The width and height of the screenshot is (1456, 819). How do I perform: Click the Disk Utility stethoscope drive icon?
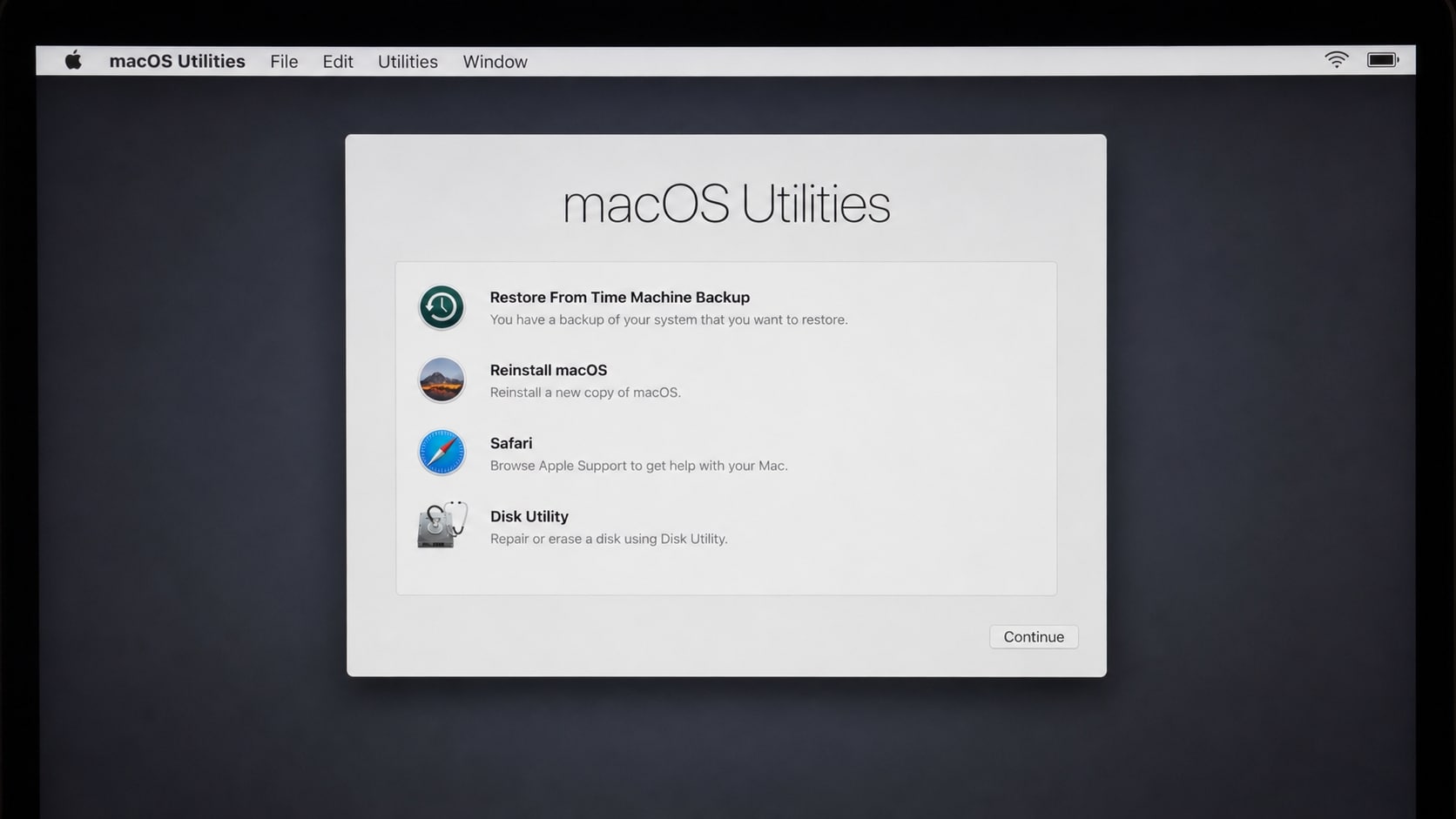[x=442, y=525]
